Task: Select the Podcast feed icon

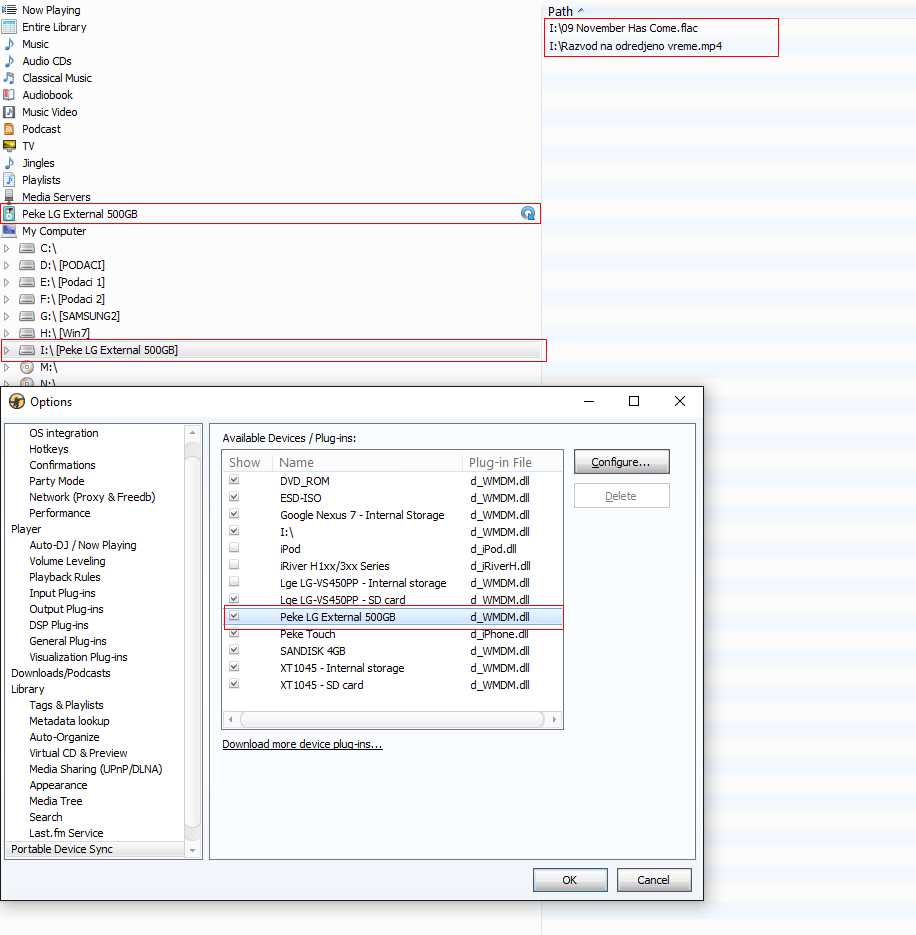Action: coord(9,129)
